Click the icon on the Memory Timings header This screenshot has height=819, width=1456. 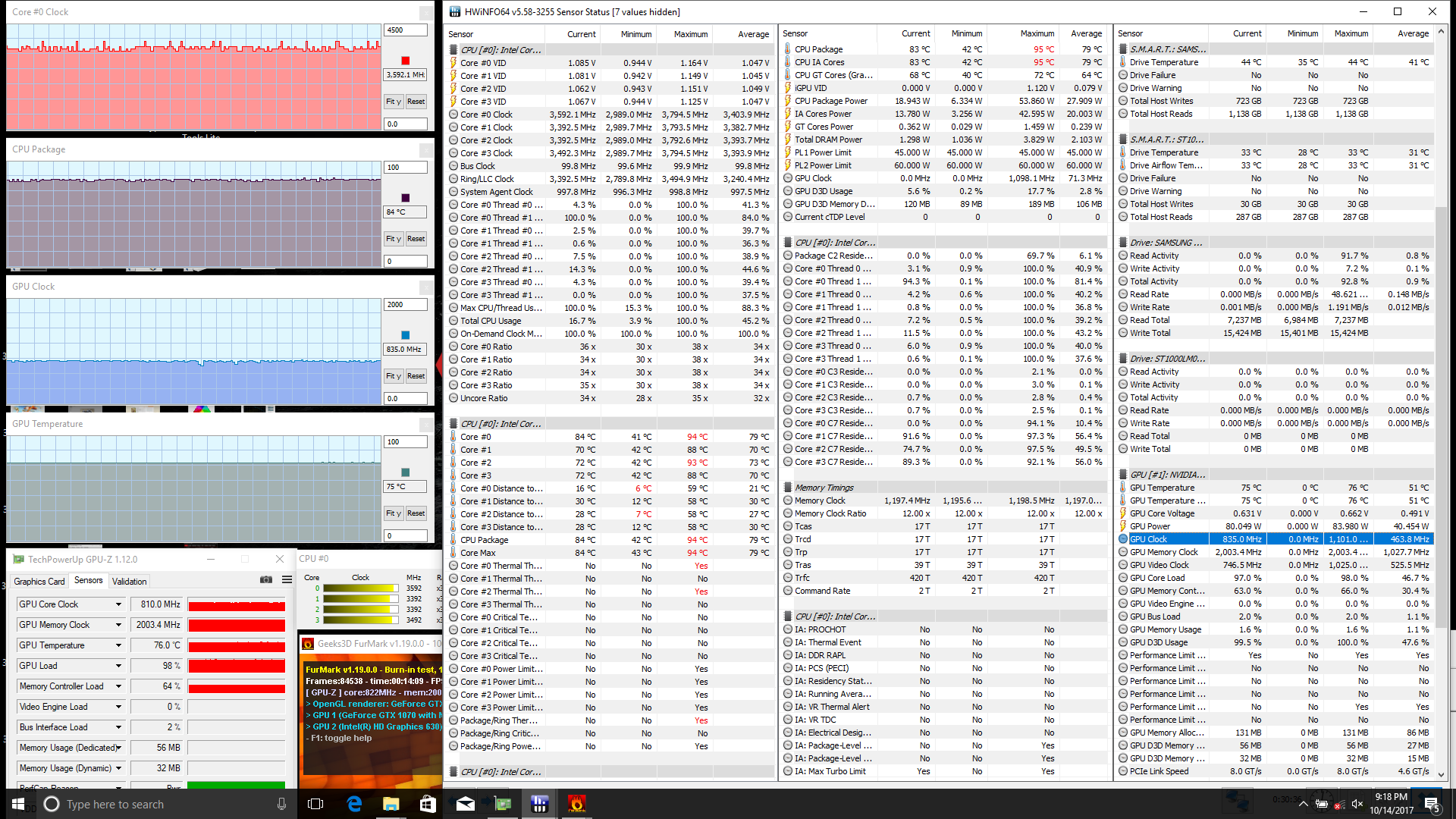point(788,488)
